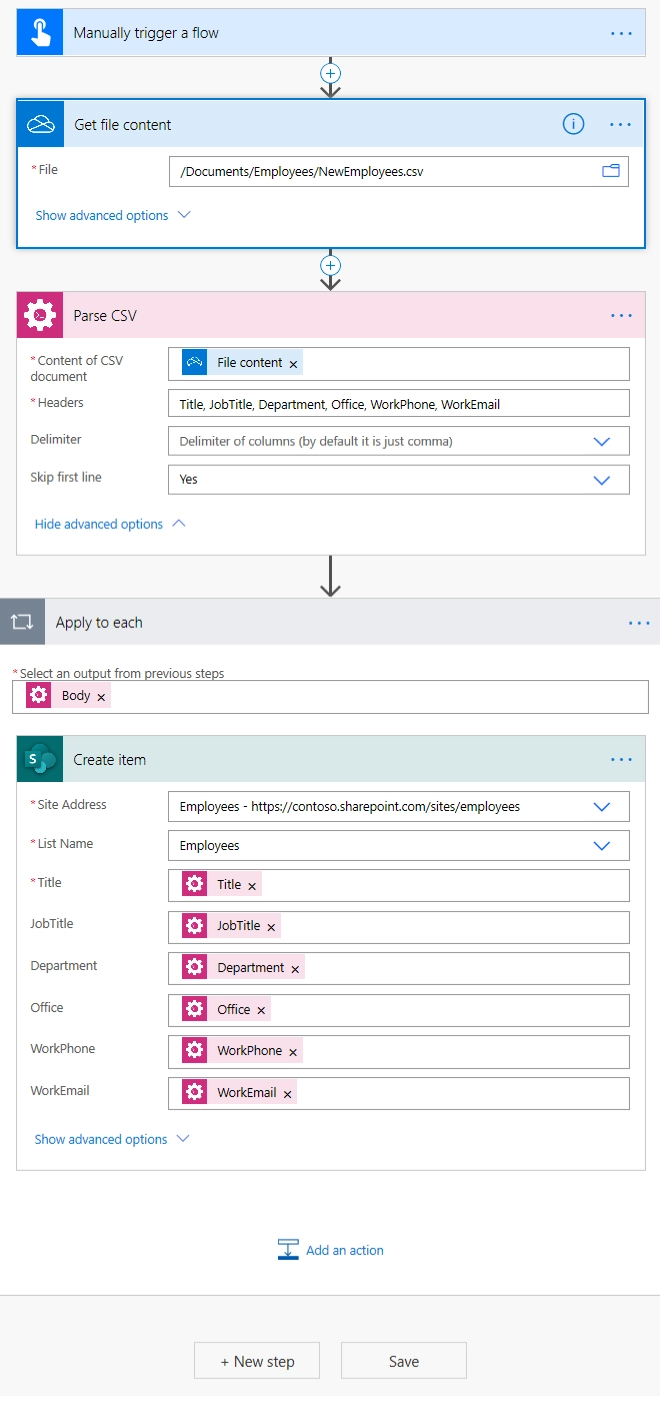Click the JobTitle token

[231, 926]
